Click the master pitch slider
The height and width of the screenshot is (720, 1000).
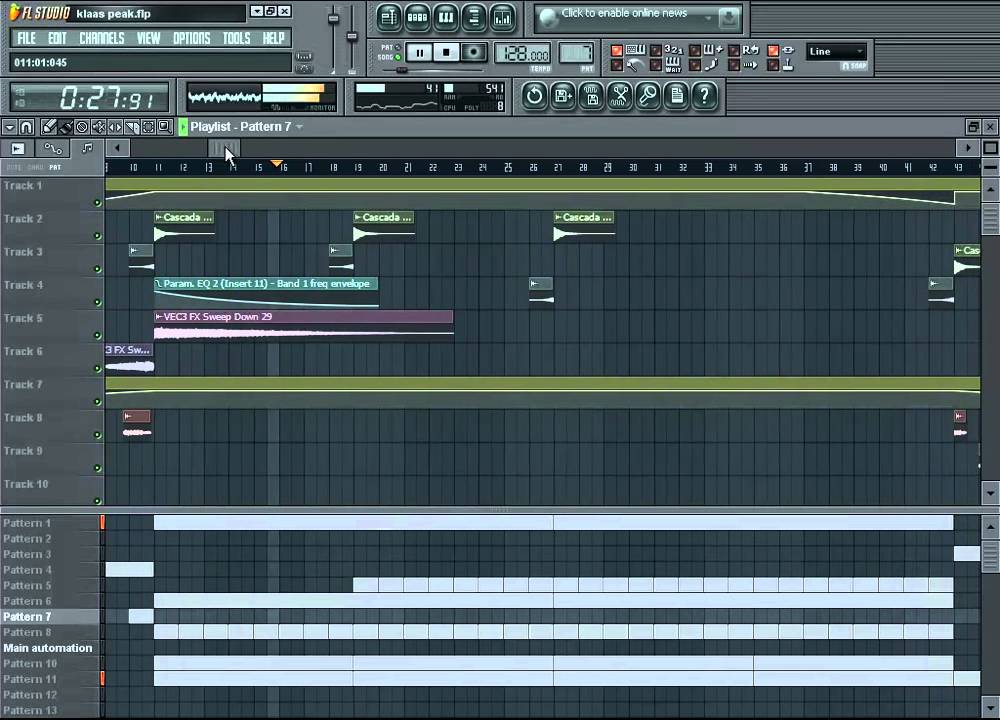pos(351,36)
